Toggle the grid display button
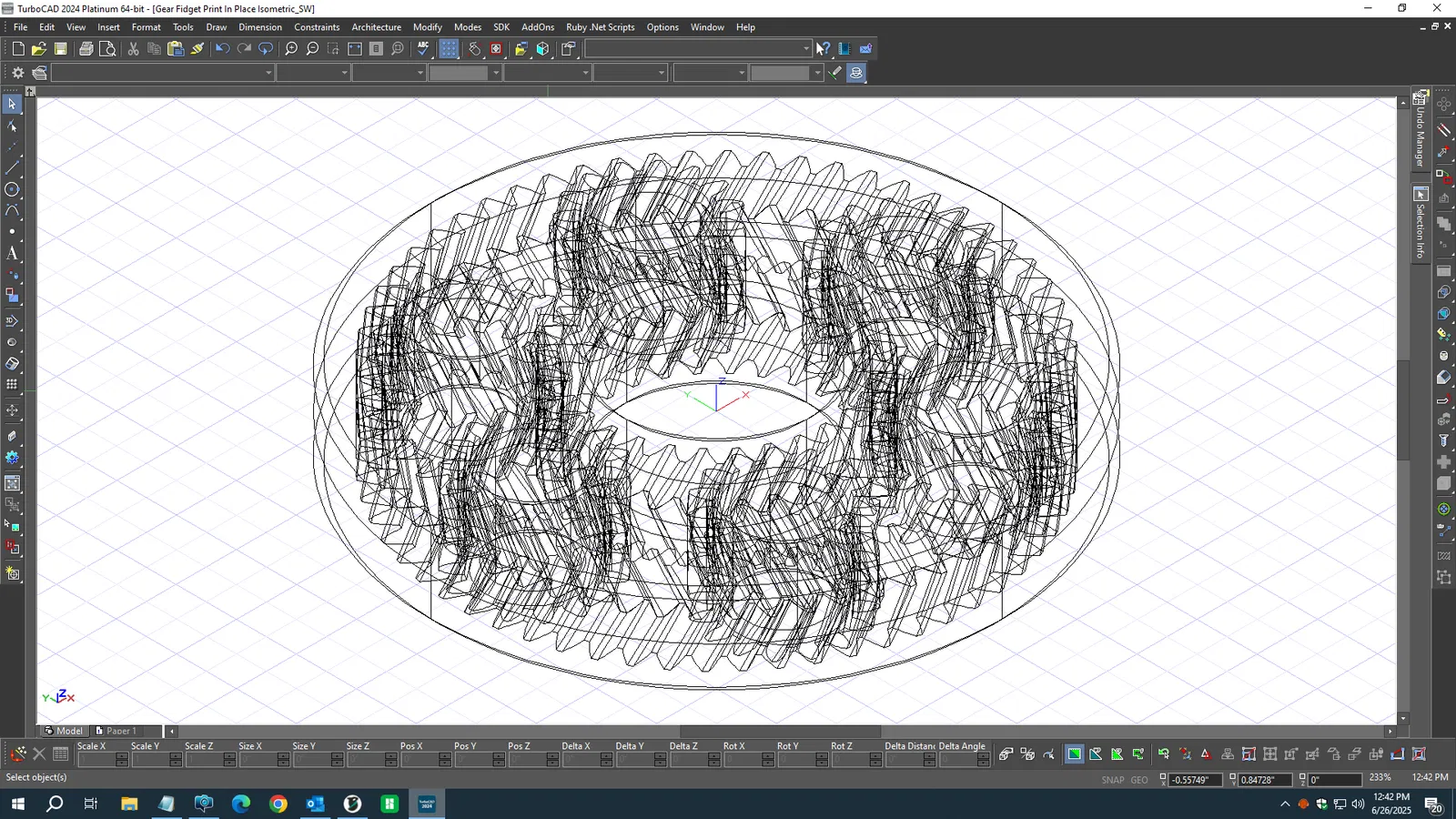The height and width of the screenshot is (819, 1456). 449,49
